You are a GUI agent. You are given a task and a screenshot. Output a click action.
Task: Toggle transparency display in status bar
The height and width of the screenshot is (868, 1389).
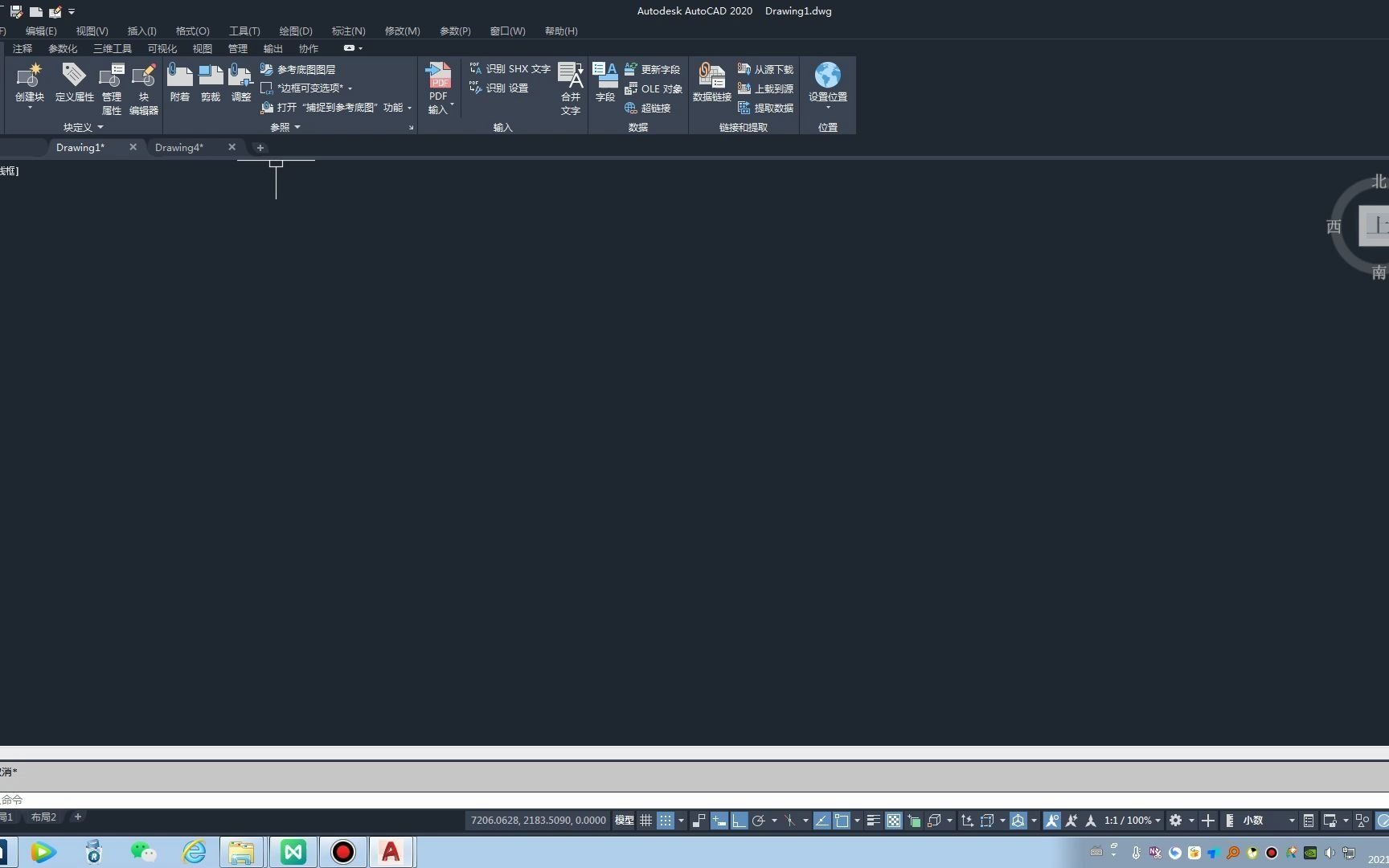[x=893, y=821]
